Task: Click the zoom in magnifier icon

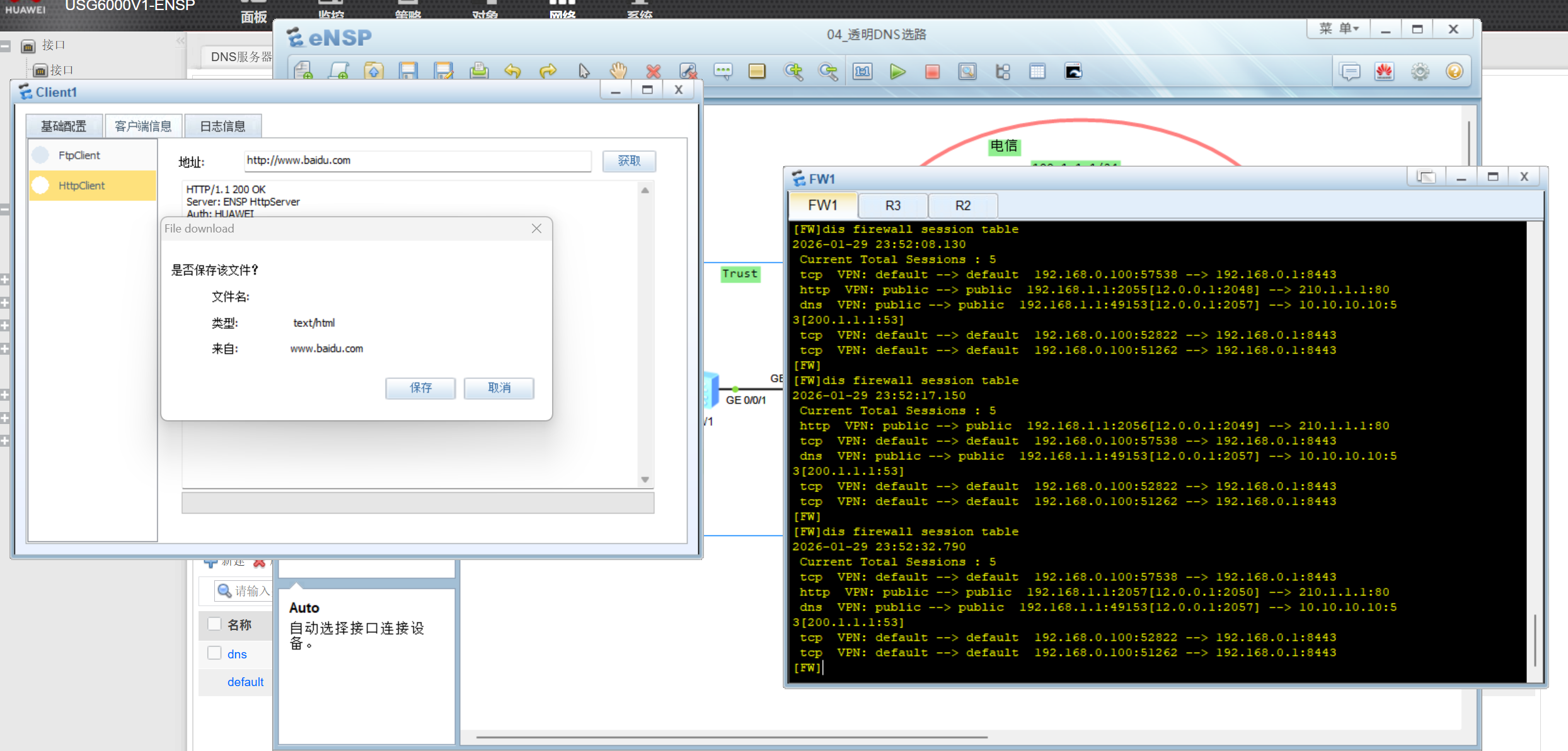Action: pyautogui.click(x=793, y=72)
